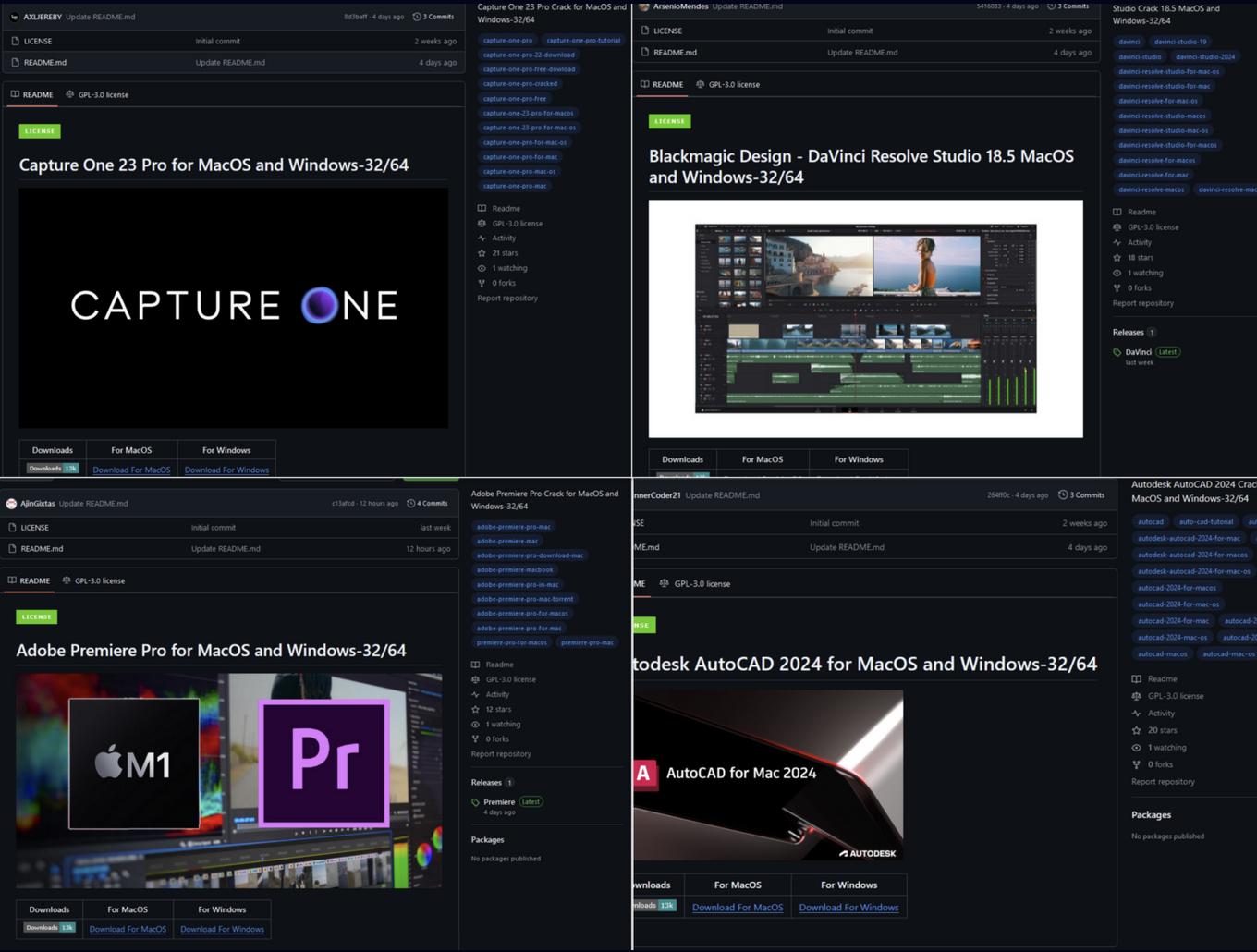Click tag icon beside Premiere release
1257x952 pixels.
pos(475,802)
